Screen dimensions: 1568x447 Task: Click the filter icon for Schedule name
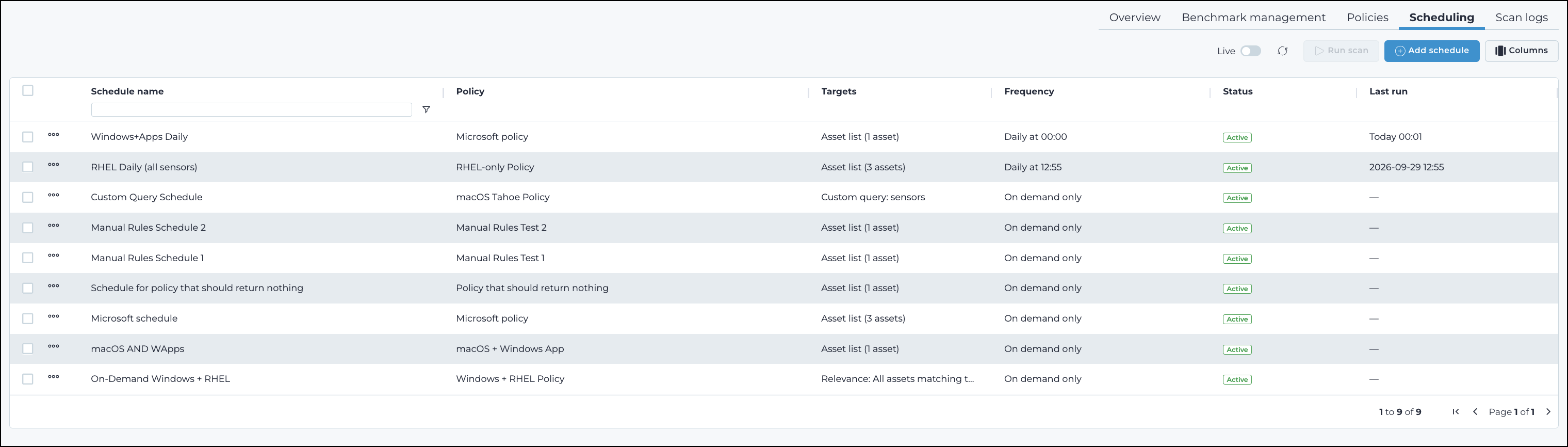click(x=426, y=109)
